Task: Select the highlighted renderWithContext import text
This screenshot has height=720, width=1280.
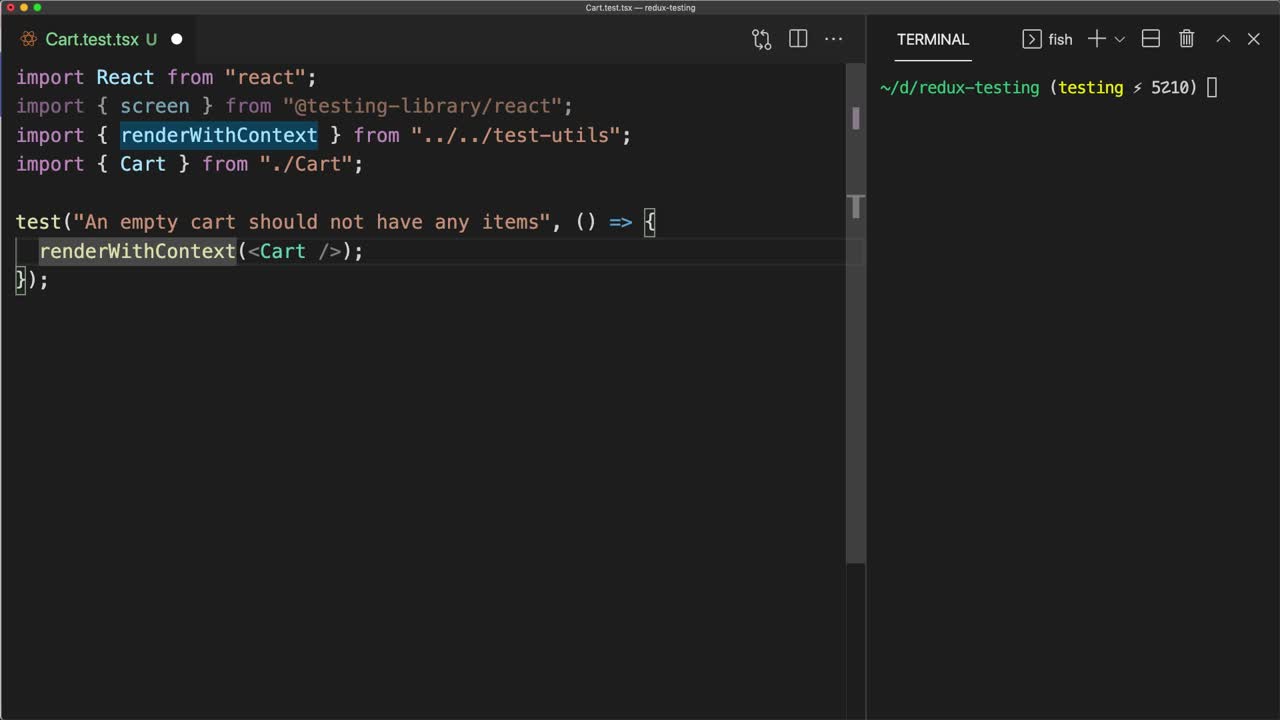Action: [219, 135]
